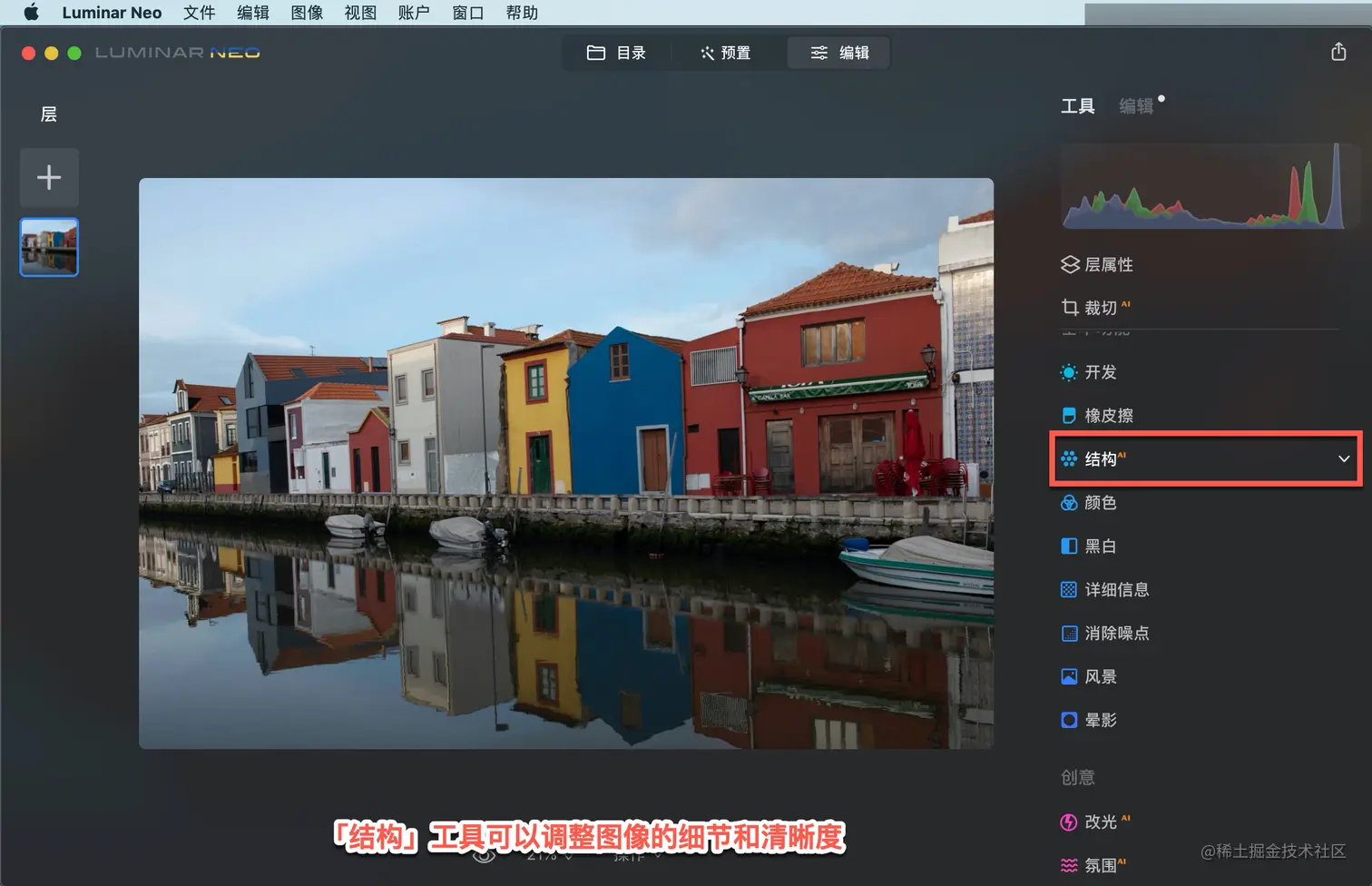Switch to the 工具 panel tab
The width and height of the screenshot is (1372, 886).
click(1078, 106)
